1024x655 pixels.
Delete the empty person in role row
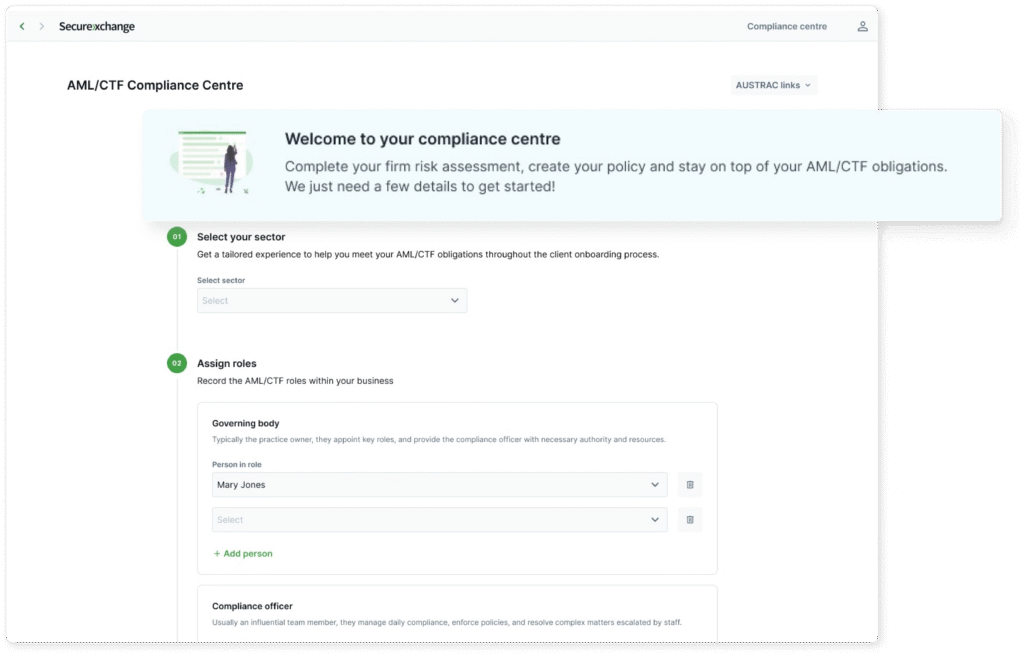point(690,520)
